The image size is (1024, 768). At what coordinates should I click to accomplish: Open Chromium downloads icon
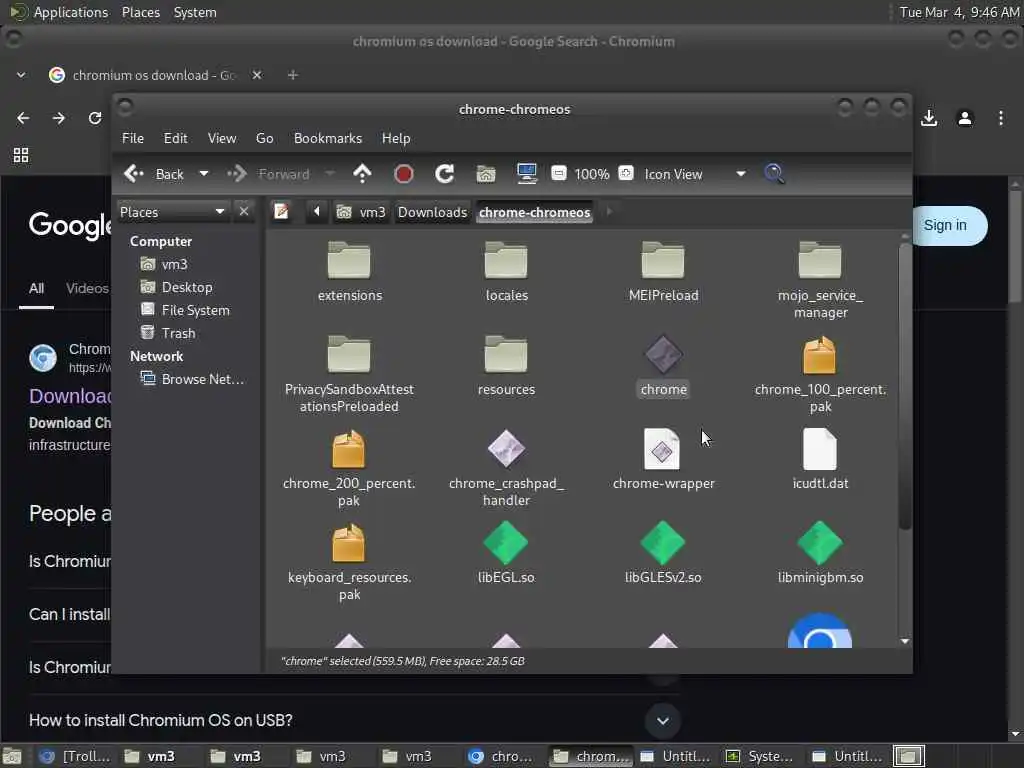[x=929, y=118]
